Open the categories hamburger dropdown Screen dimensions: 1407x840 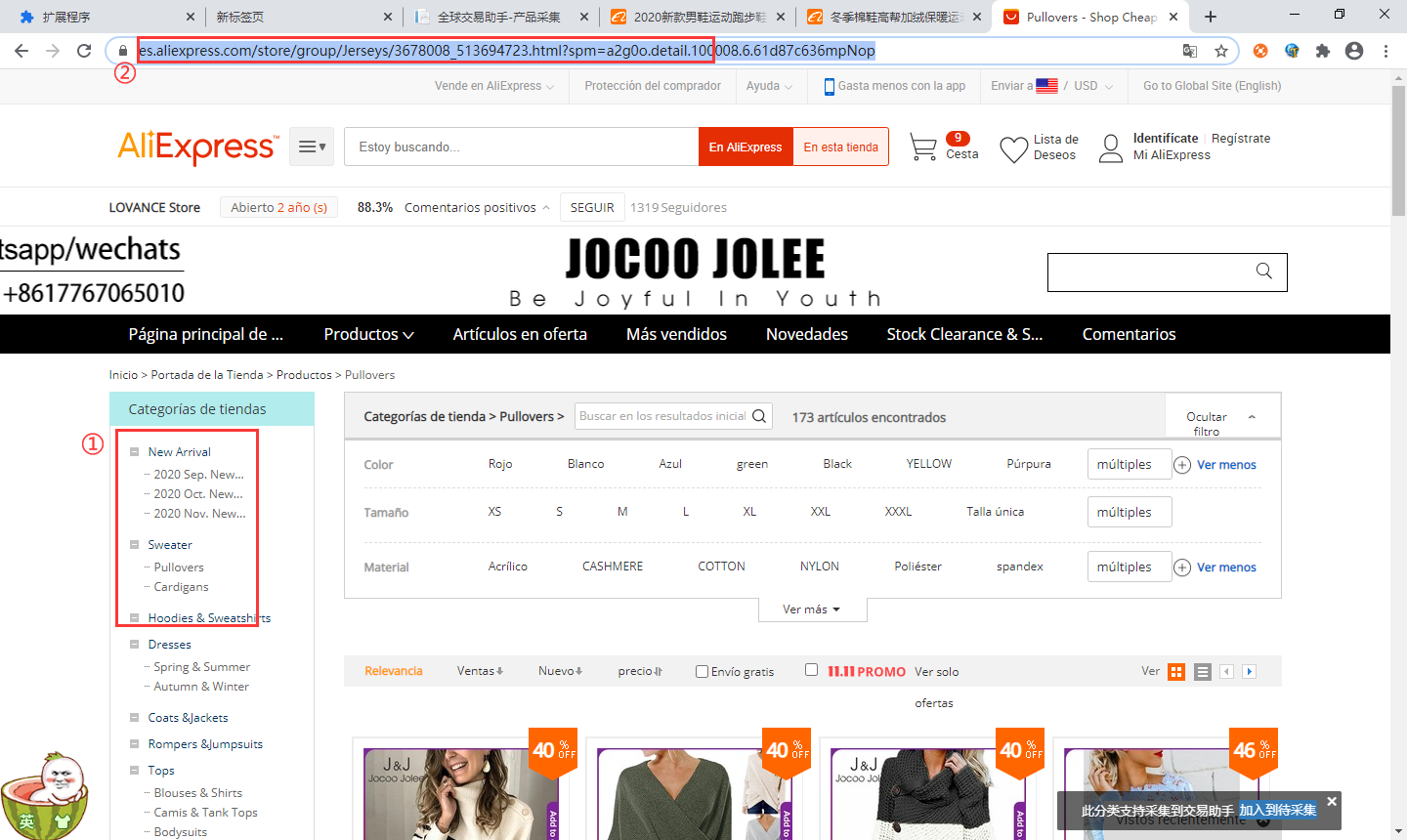312,147
